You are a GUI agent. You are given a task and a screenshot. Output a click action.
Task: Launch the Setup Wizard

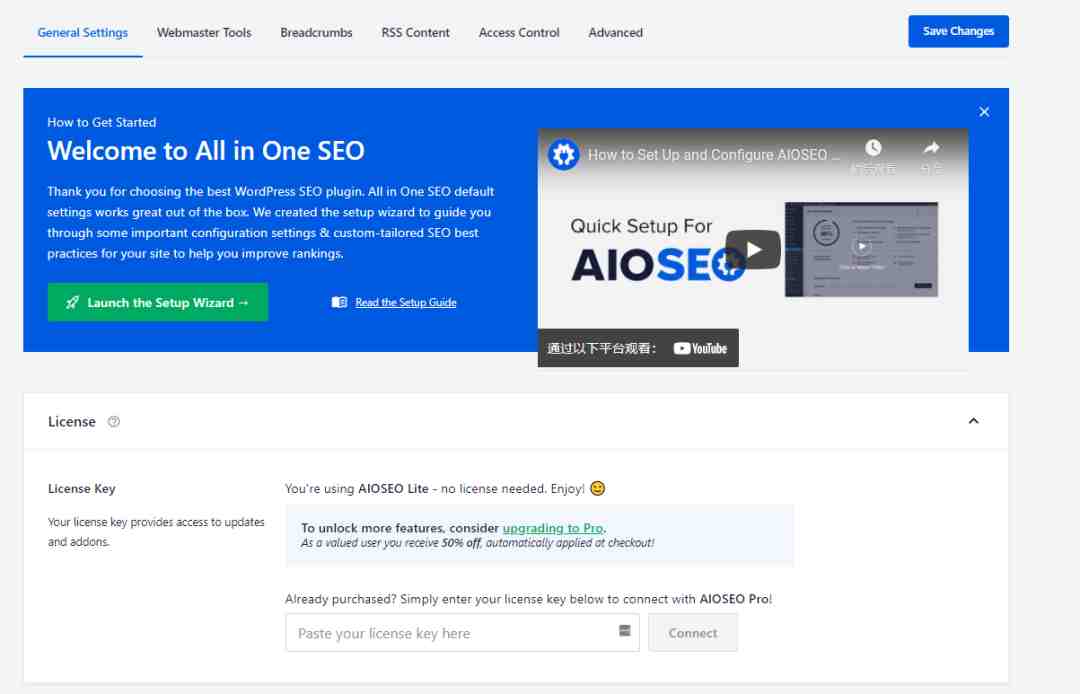pos(158,302)
